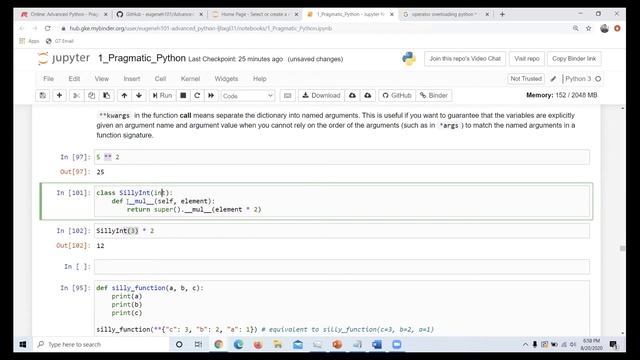The width and height of the screenshot is (640, 360).
Task: Switch to the GitHub browser tab
Action: click(x=160, y=14)
